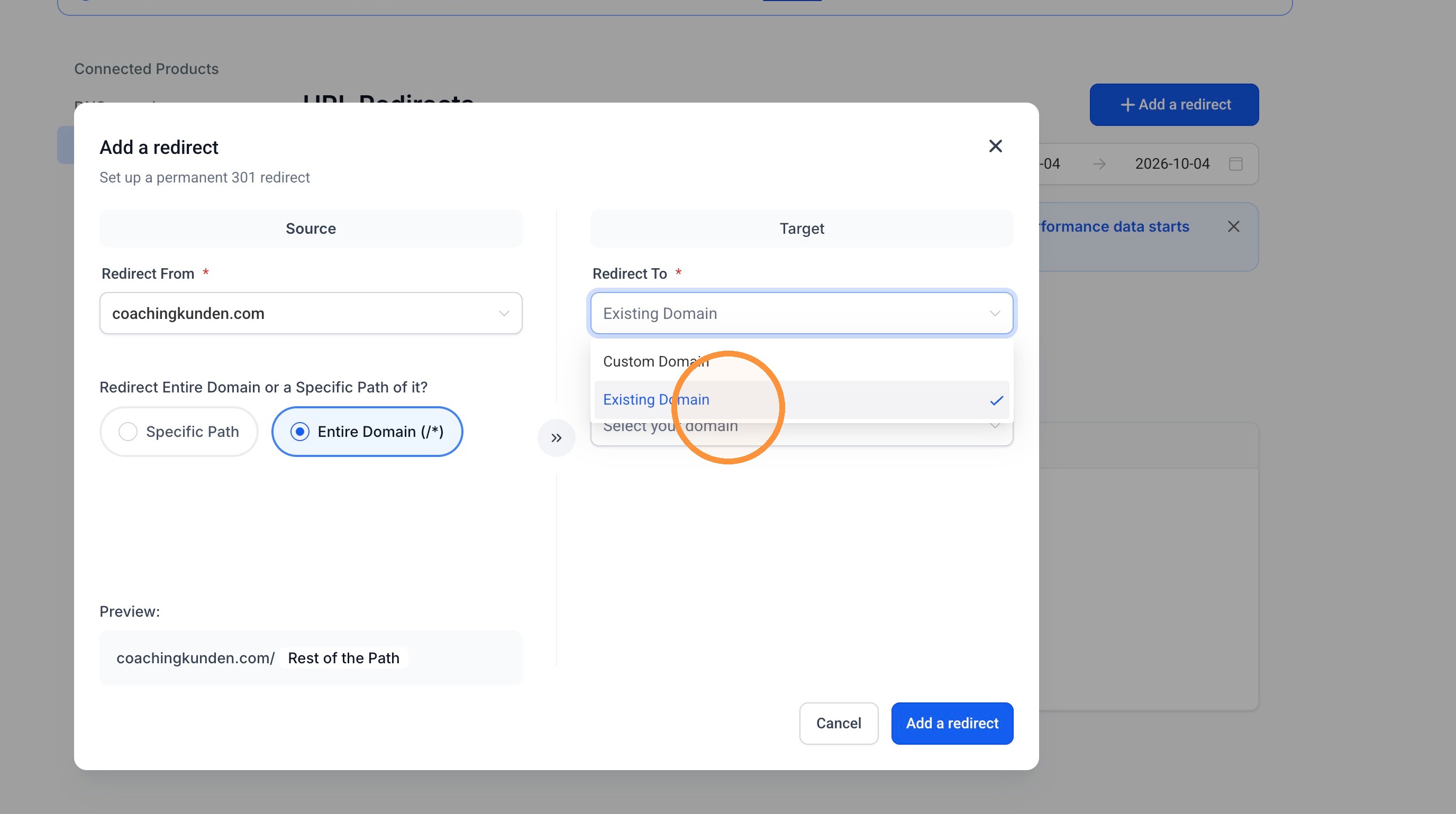This screenshot has width=1456, height=814.
Task: Choose Existing Domain from the list
Action: 802,400
